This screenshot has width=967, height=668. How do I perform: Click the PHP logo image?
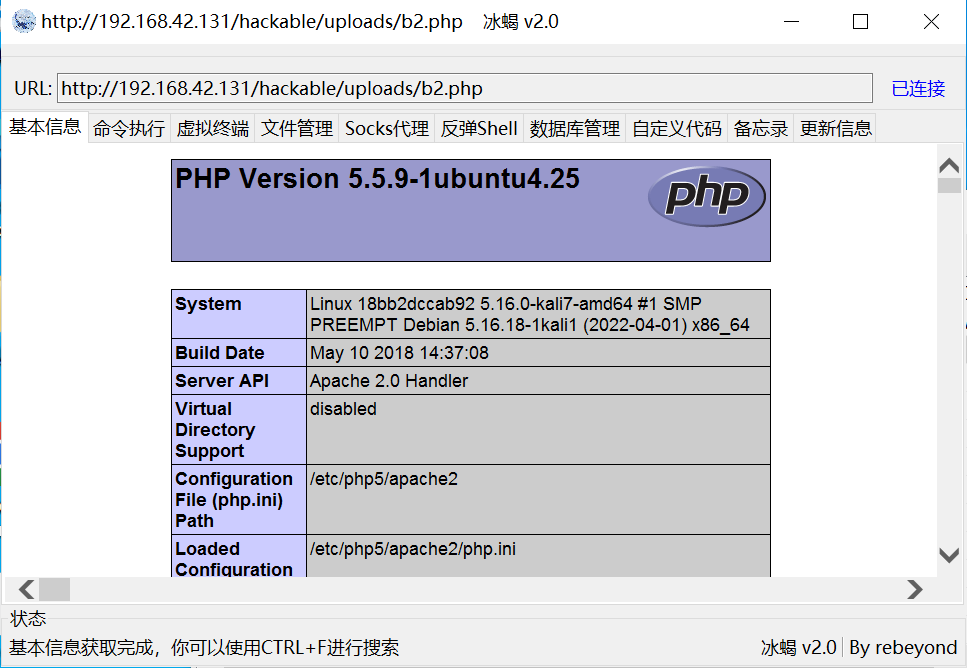pos(706,196)
